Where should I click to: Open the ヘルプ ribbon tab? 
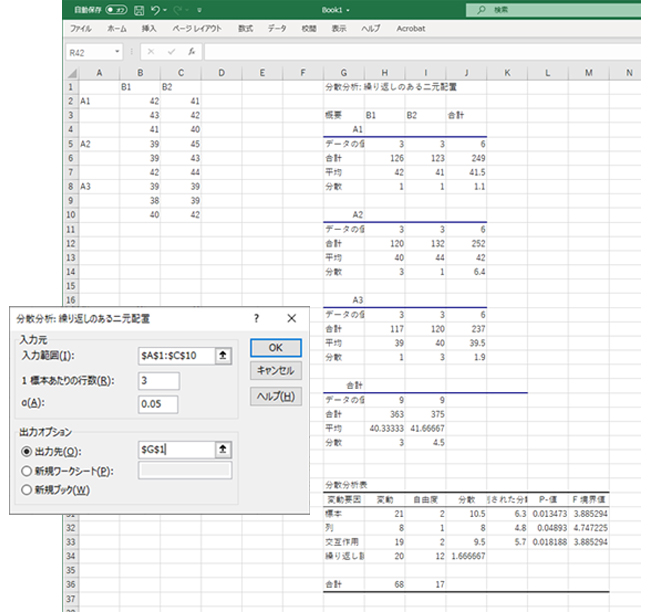(370, 28)
